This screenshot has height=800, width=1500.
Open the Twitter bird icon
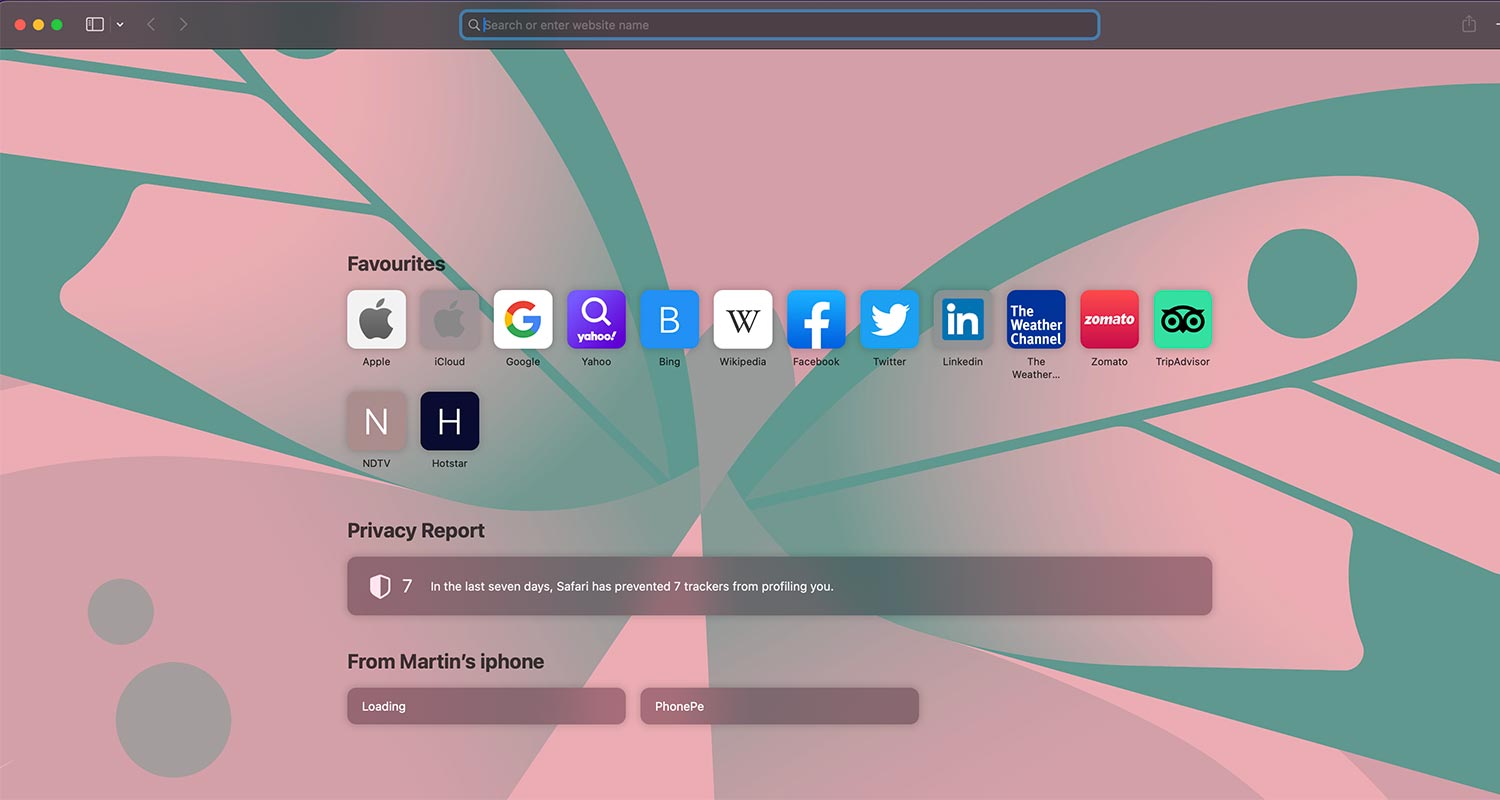(889, 320)
